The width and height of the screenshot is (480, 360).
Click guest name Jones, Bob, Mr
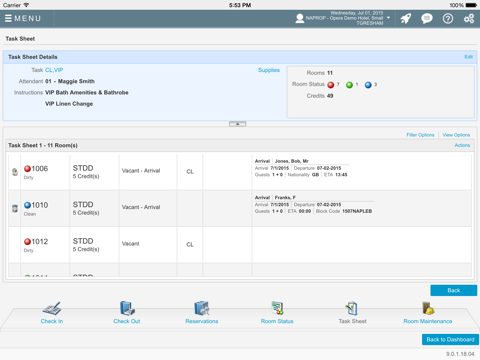292,161
